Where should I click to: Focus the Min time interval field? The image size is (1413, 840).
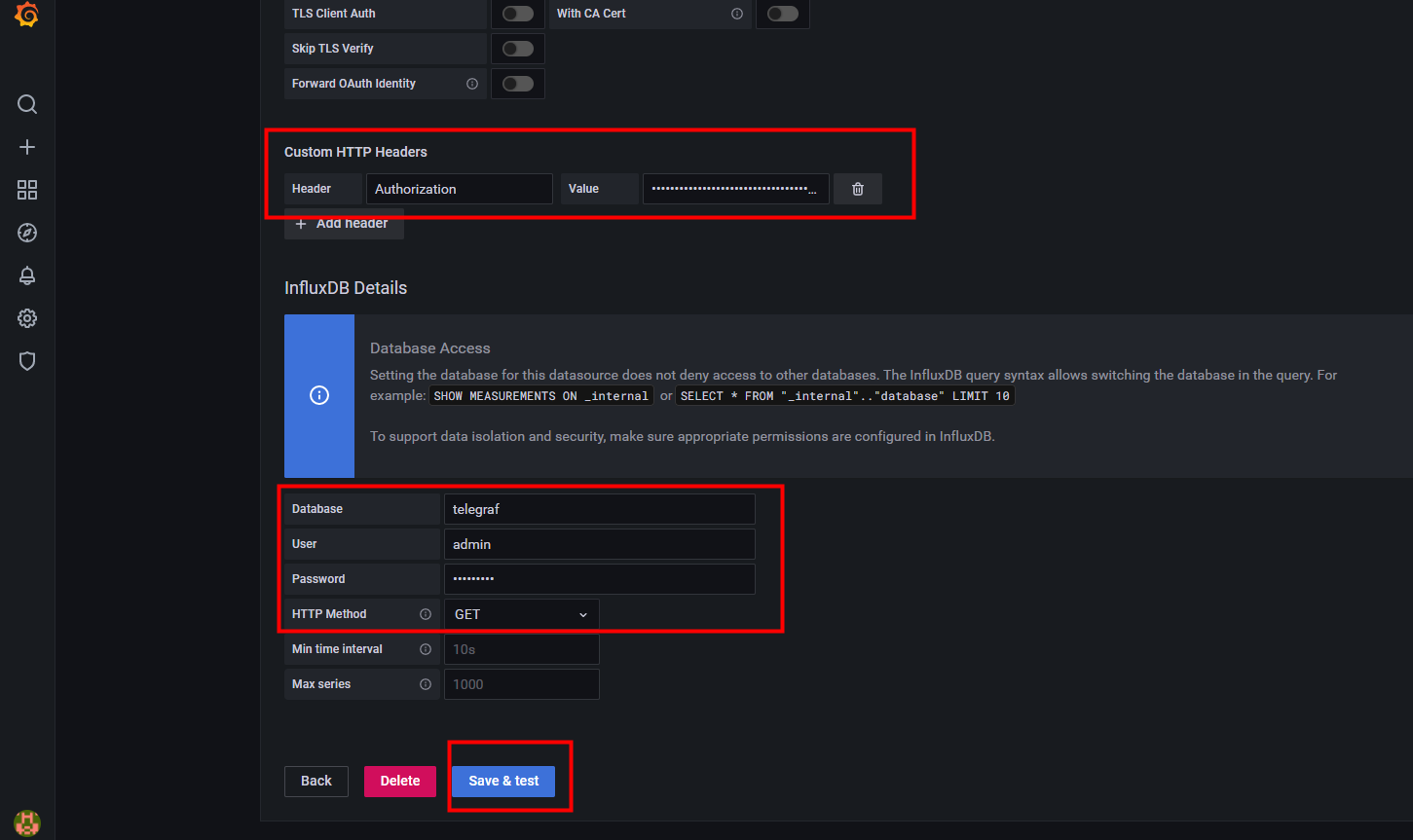click(x=522, y=649)
